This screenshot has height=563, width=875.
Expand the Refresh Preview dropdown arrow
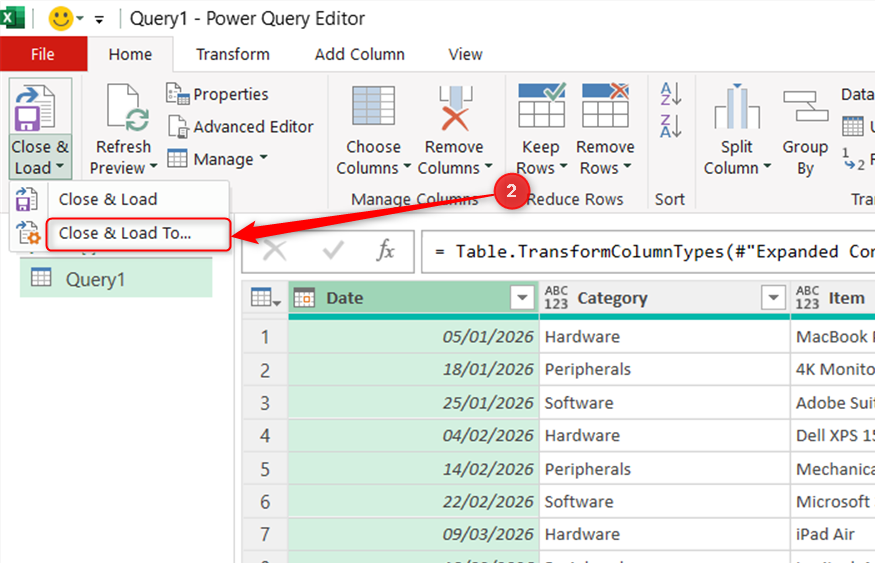point(153,166)
